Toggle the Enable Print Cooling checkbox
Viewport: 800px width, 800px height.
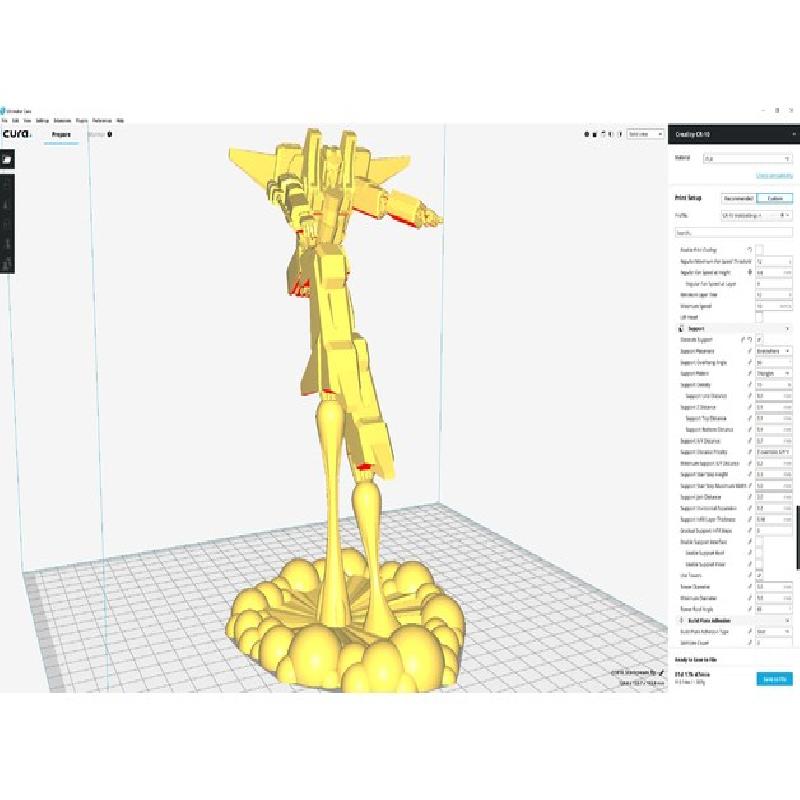click(759, 249)
